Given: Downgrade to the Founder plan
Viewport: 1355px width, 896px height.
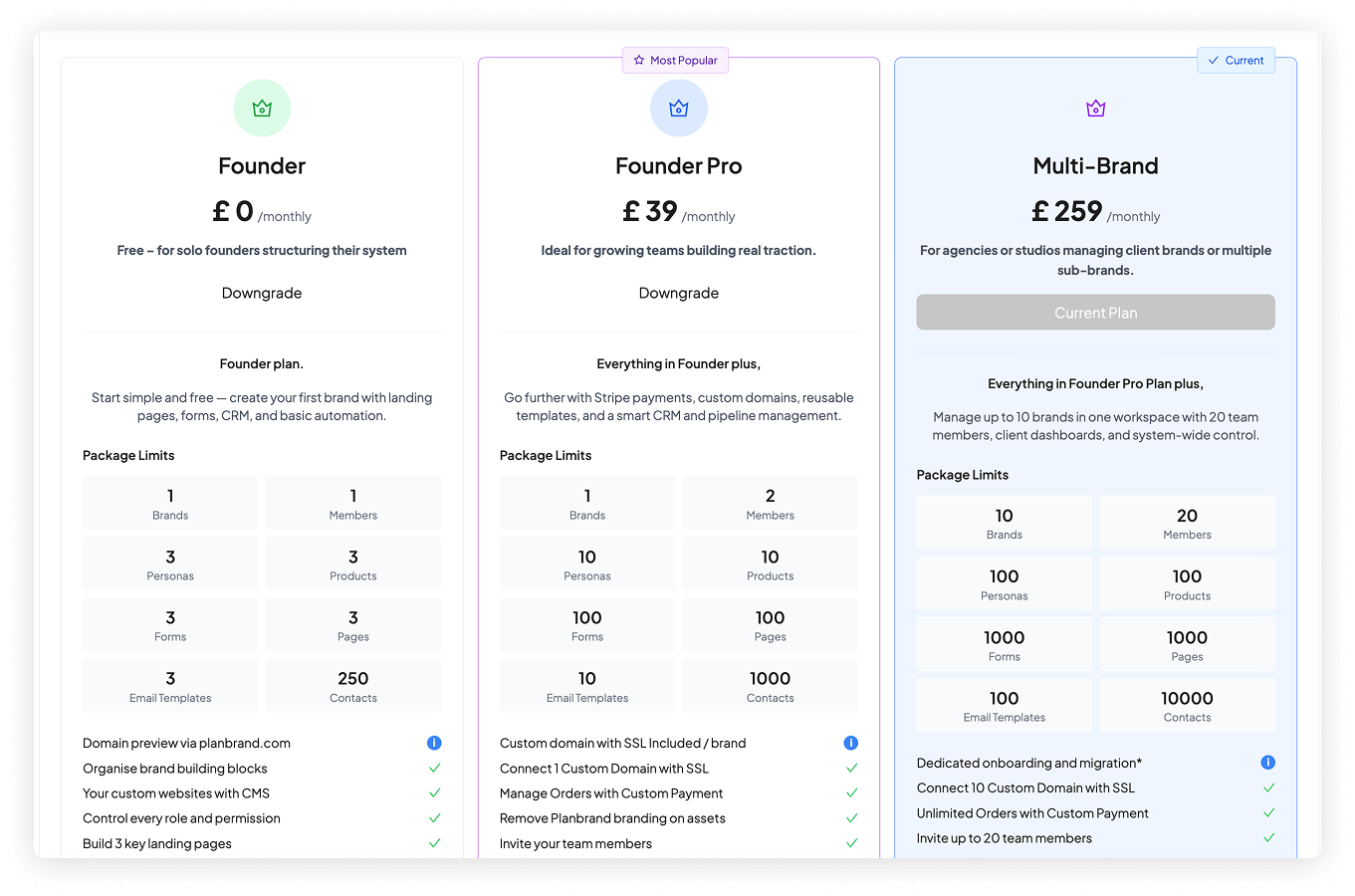Looking at the screenshot, I should 262,293.
